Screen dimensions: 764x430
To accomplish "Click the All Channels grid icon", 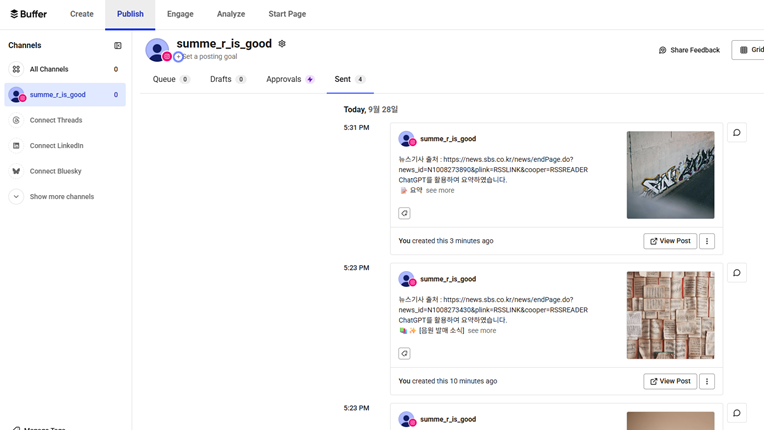I will tap(16, 69).
